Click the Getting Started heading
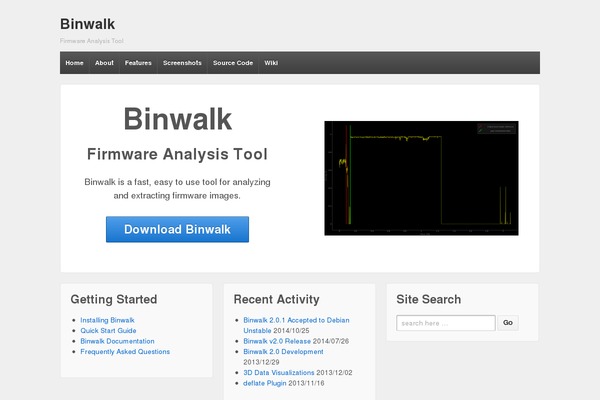 pyautogui.click(x=114, y=299)
